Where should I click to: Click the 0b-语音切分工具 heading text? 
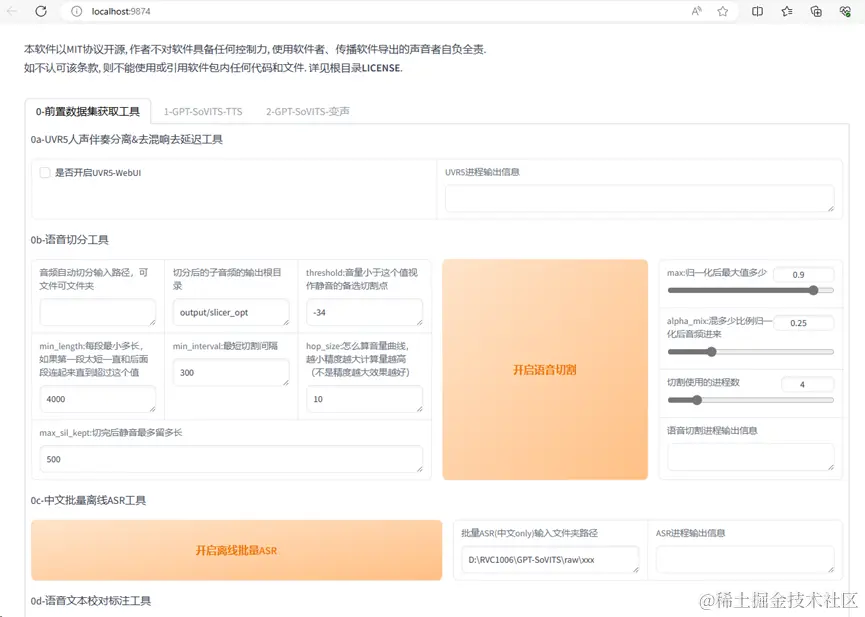click(x=70, y=240)
